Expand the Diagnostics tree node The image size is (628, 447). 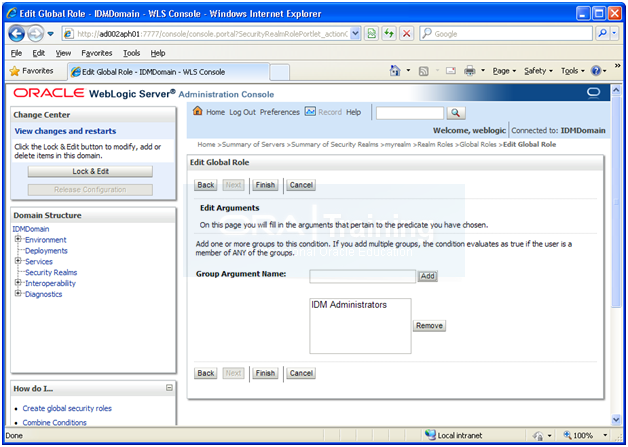(18, 293)
